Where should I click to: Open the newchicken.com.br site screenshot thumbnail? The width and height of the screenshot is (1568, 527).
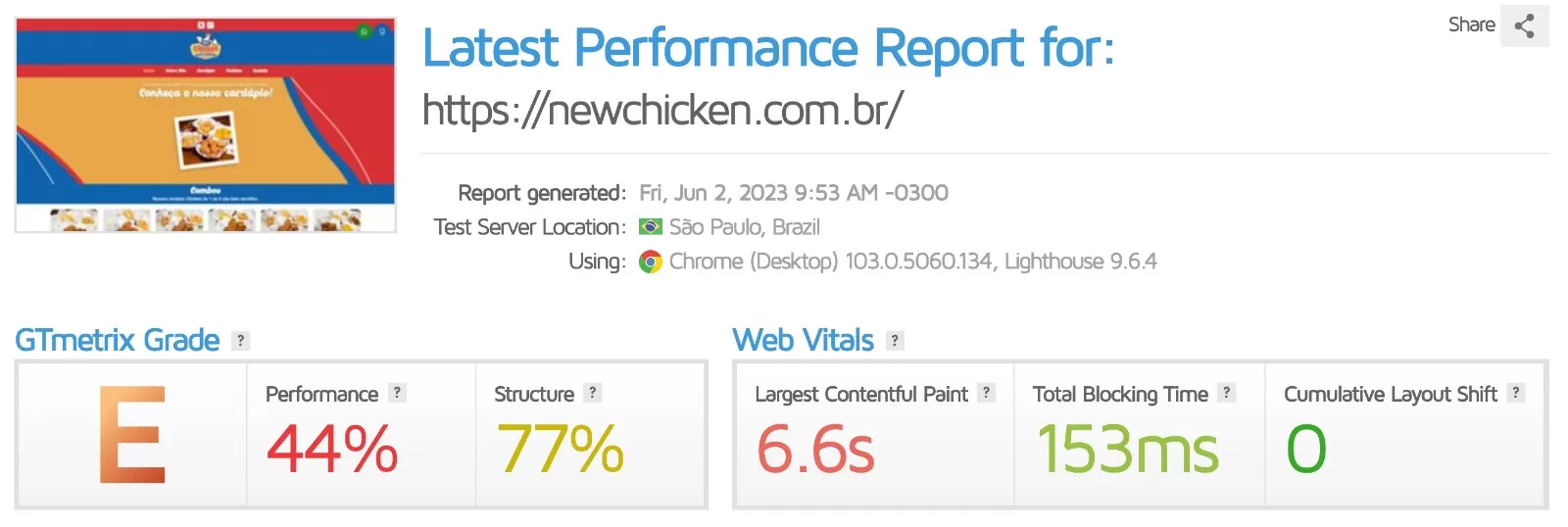pos(206,125)
